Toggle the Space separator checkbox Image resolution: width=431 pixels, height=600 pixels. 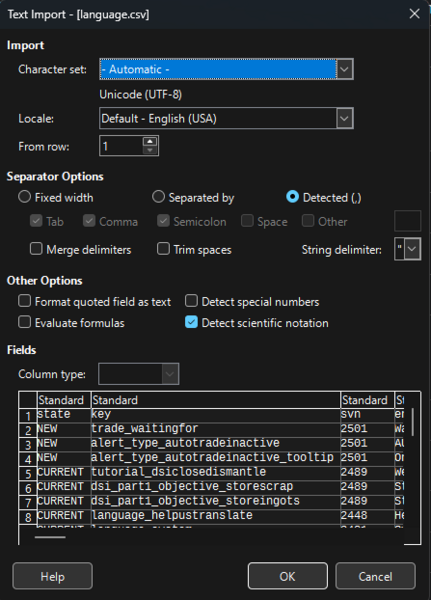coord(247,221)
